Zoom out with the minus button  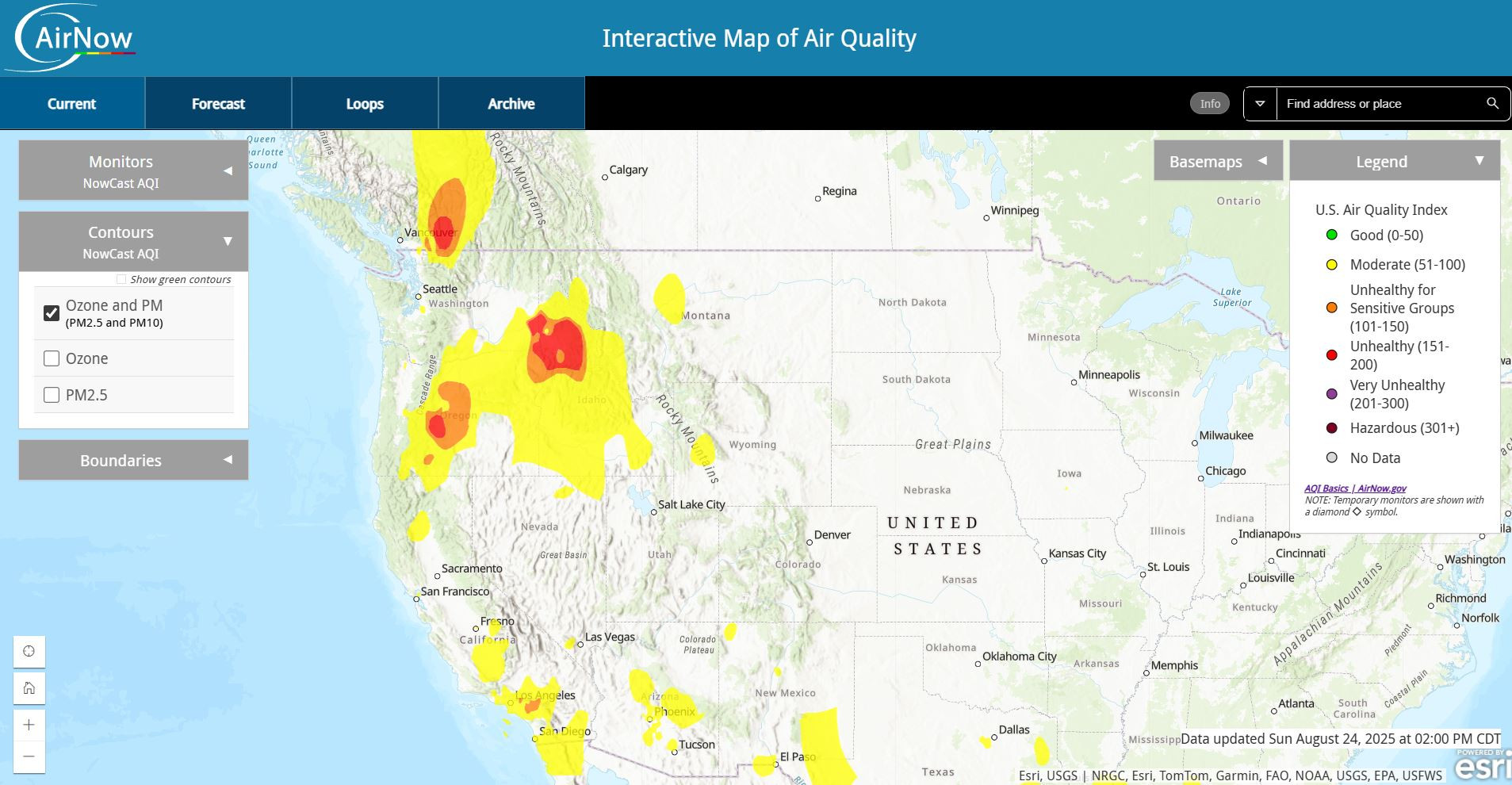(x=29, y=756)
